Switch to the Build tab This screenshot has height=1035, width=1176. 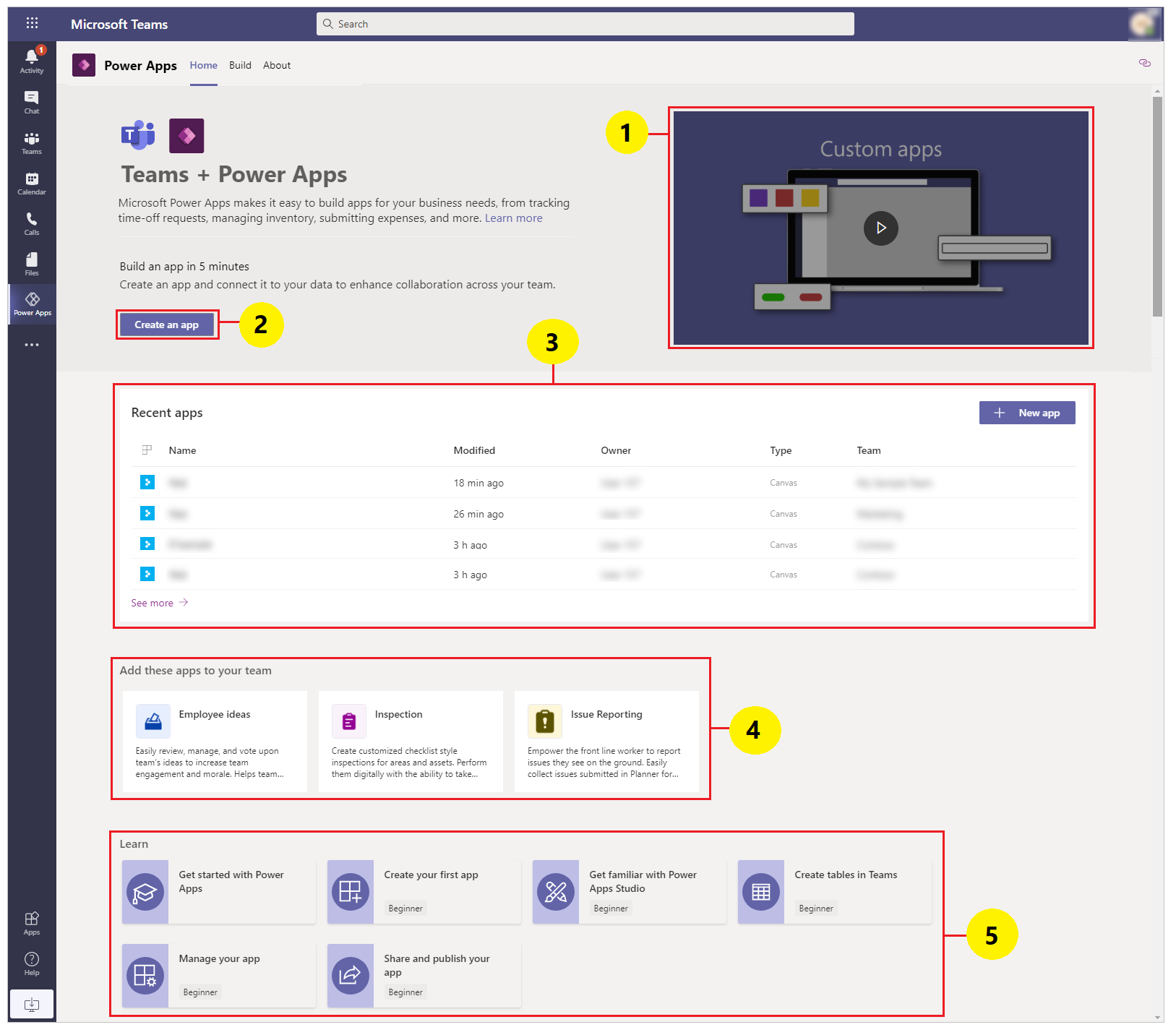click(x=240, y=65)
